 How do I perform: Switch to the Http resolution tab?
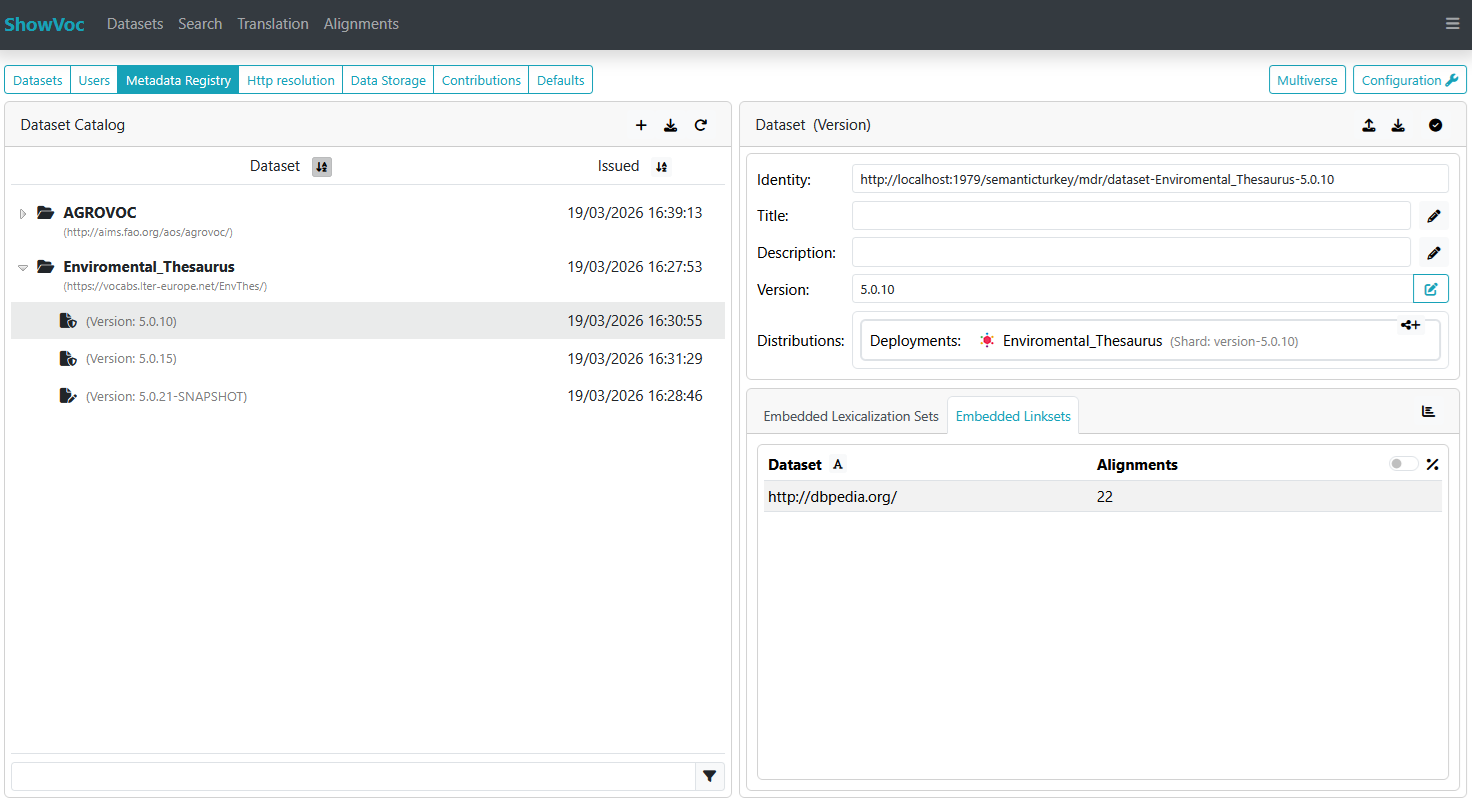[x=291, y=80]
